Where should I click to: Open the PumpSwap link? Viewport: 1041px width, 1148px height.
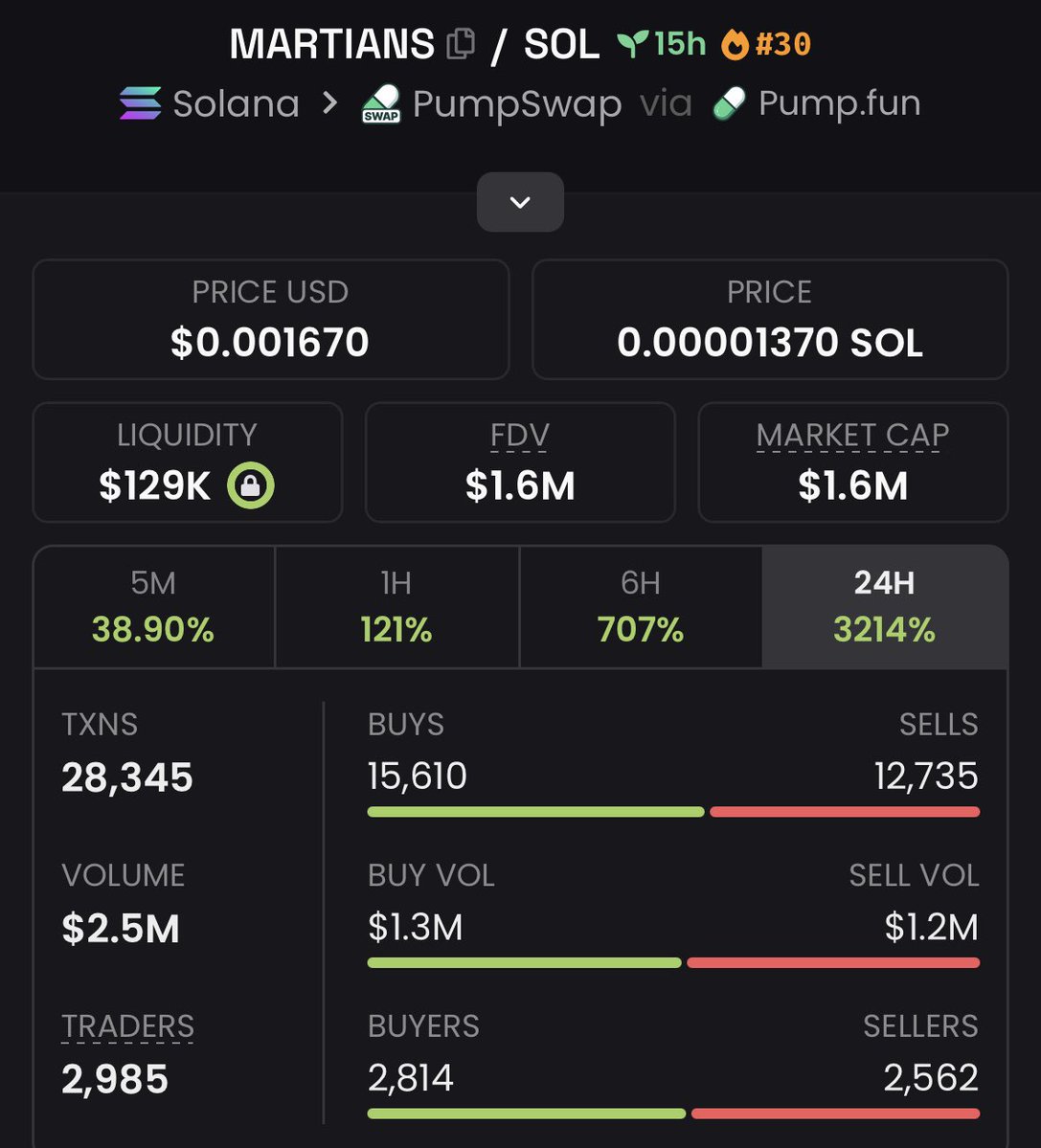(517, 104)
